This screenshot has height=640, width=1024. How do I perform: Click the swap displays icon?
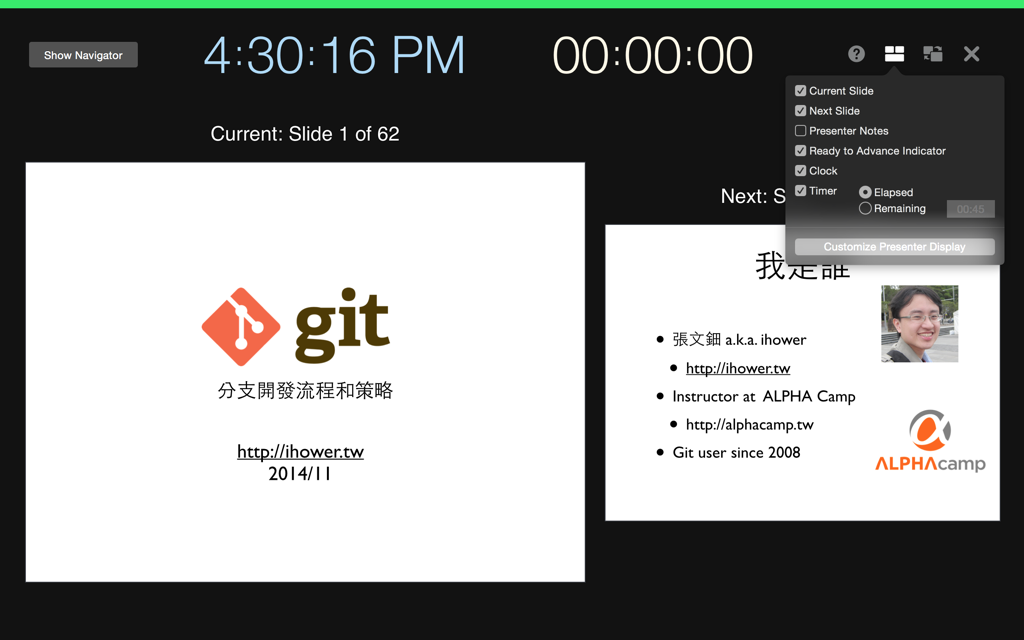(933, 54)
